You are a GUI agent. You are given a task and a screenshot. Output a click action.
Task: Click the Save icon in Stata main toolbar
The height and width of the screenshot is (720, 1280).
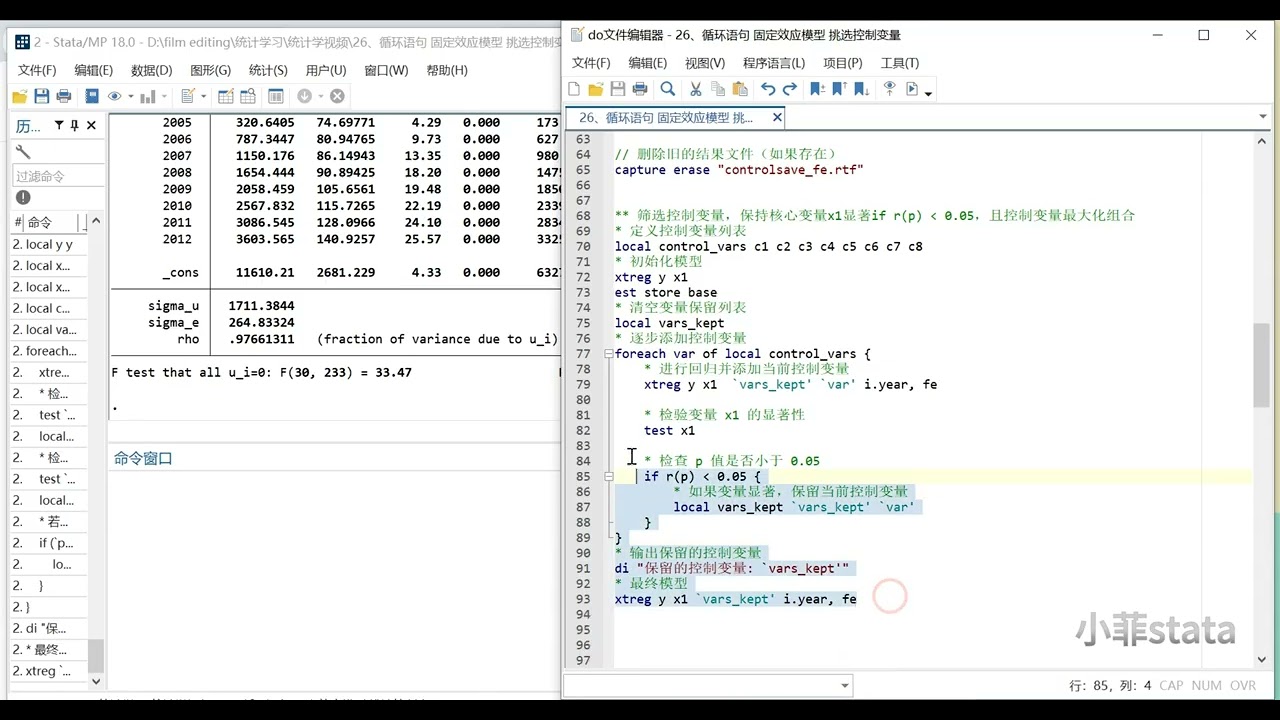tap(41, 96)
